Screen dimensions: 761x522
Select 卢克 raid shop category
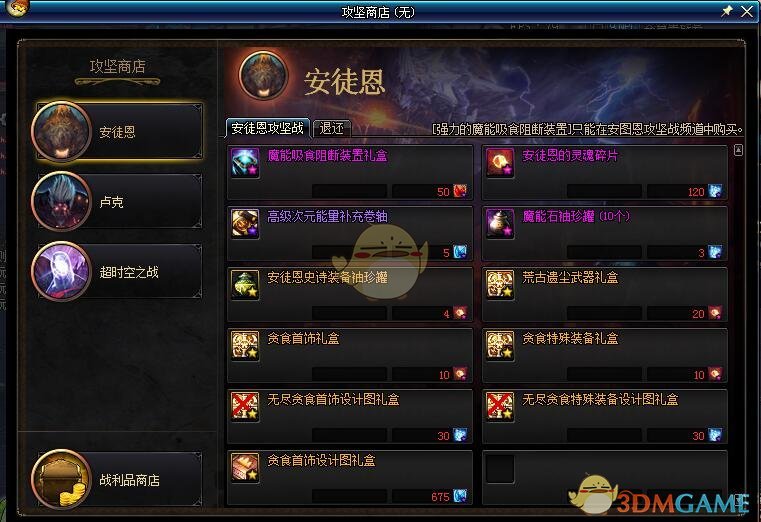click(x=117, y=201)
